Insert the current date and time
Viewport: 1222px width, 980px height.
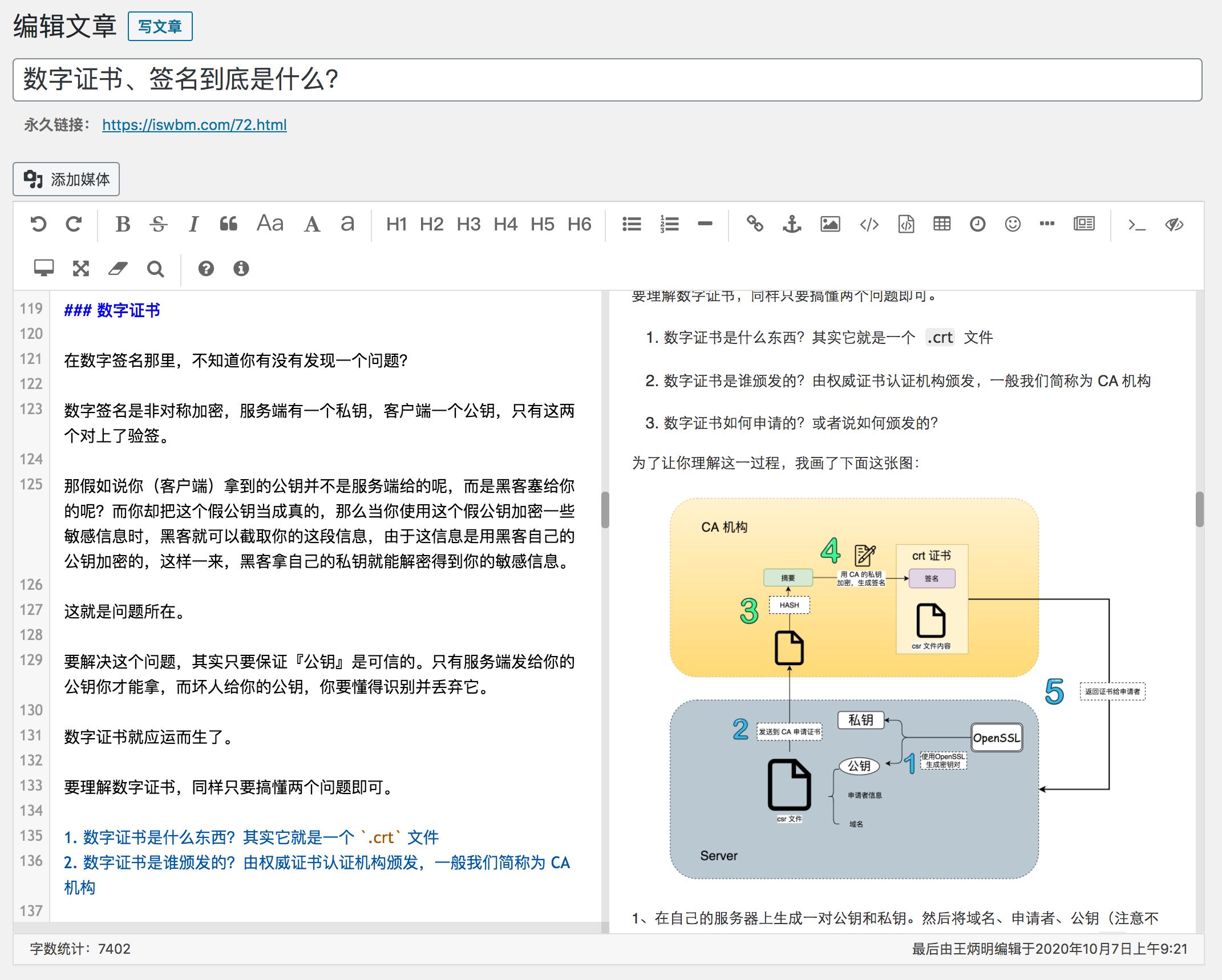(x=978, y=224)
